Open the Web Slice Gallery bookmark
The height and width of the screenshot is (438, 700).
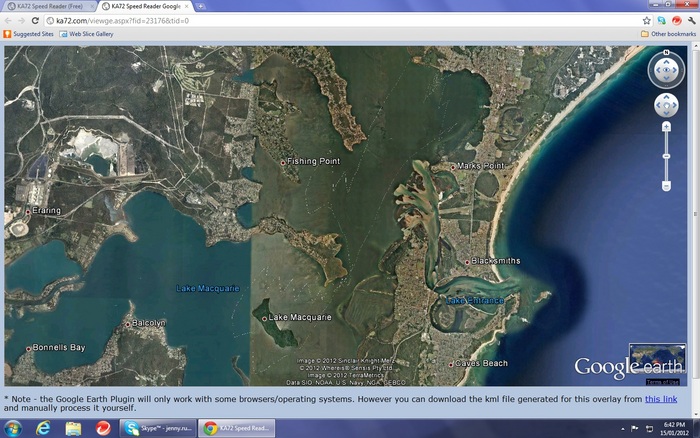point(86,33)
